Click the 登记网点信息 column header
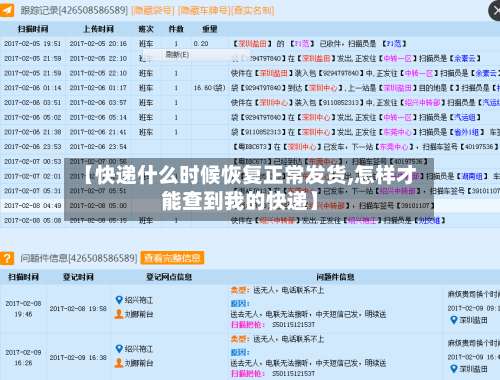 pyautogui.click(x=169, y=277)
